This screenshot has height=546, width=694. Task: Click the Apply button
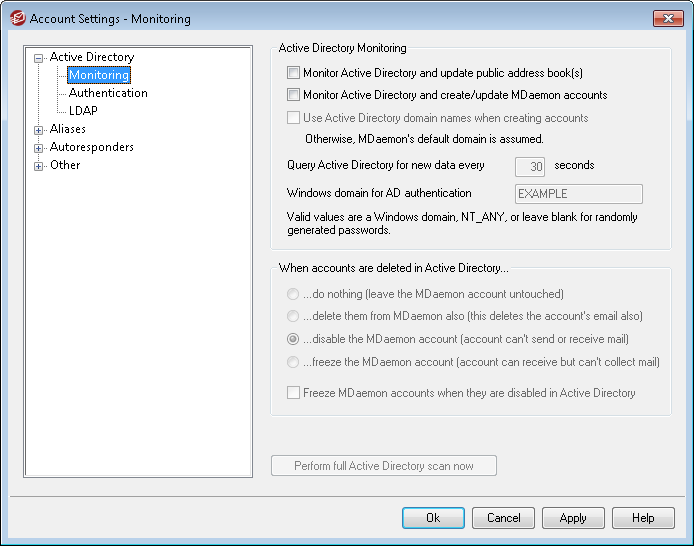[x=573, y=518]
